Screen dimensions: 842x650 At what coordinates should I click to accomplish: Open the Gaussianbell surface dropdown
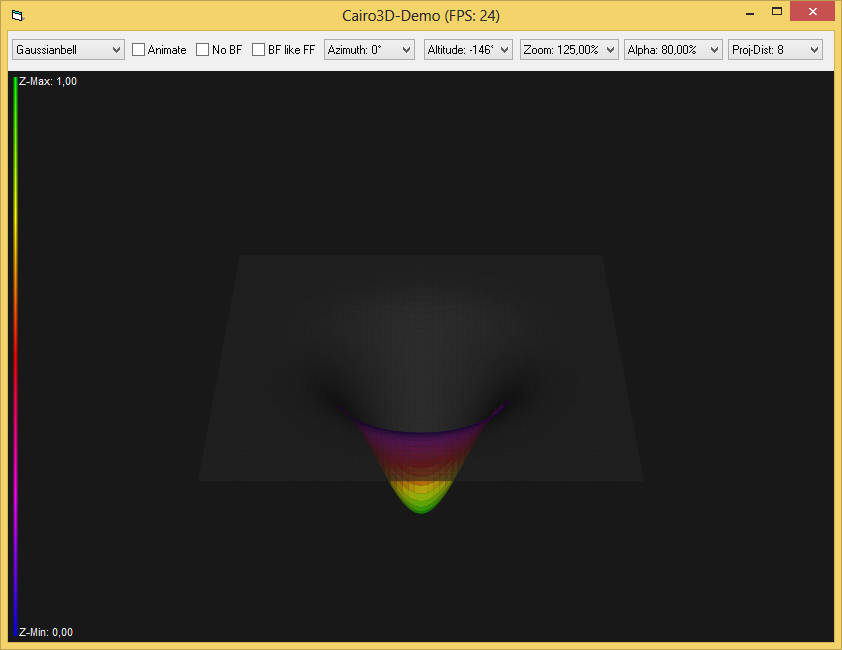(x=68, y=49)
